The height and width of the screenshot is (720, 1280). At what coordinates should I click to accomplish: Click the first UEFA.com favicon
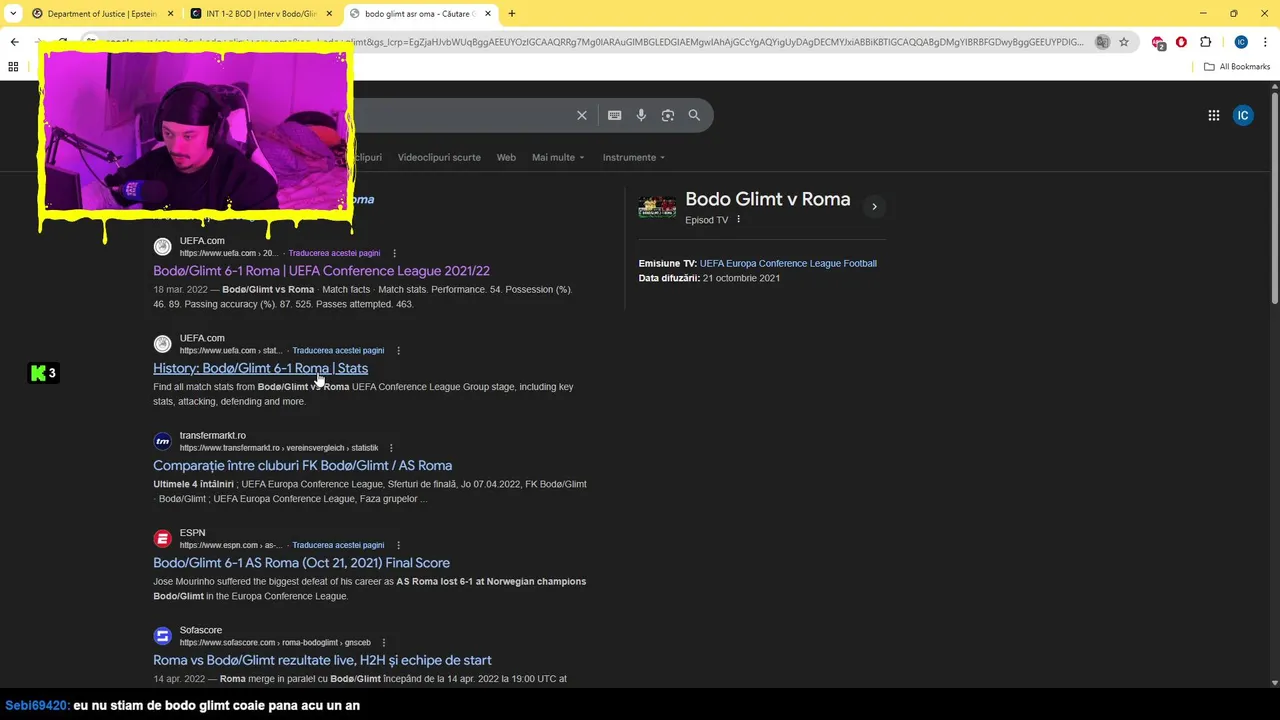(163, 247)
